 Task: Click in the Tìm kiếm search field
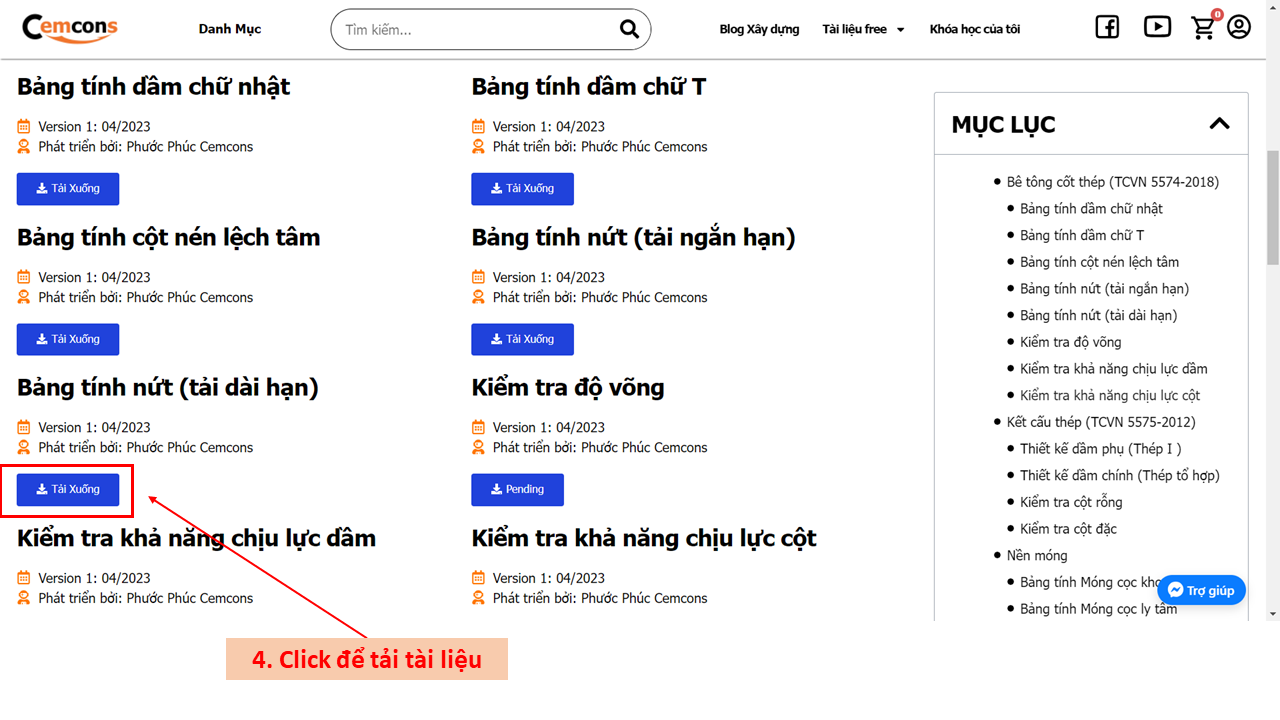coord(475,30)
